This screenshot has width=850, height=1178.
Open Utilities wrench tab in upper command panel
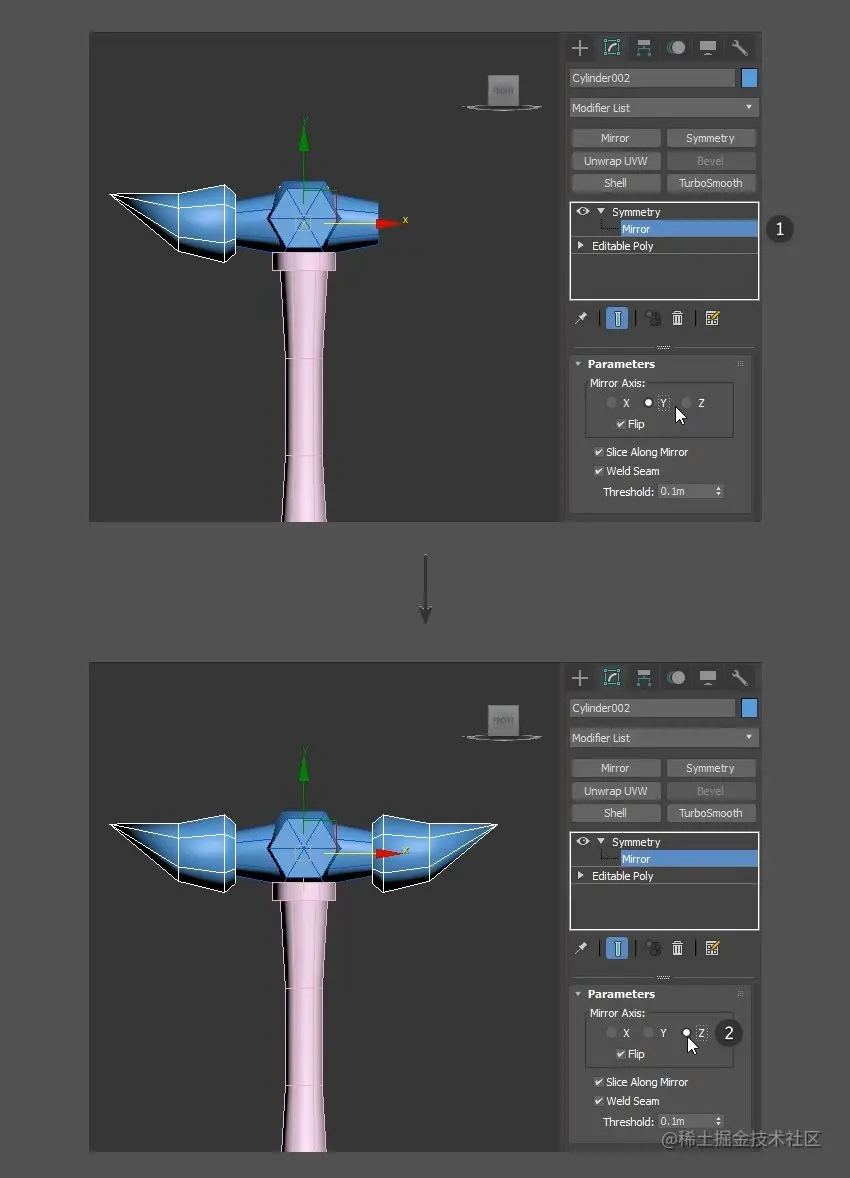coord(740,48)
